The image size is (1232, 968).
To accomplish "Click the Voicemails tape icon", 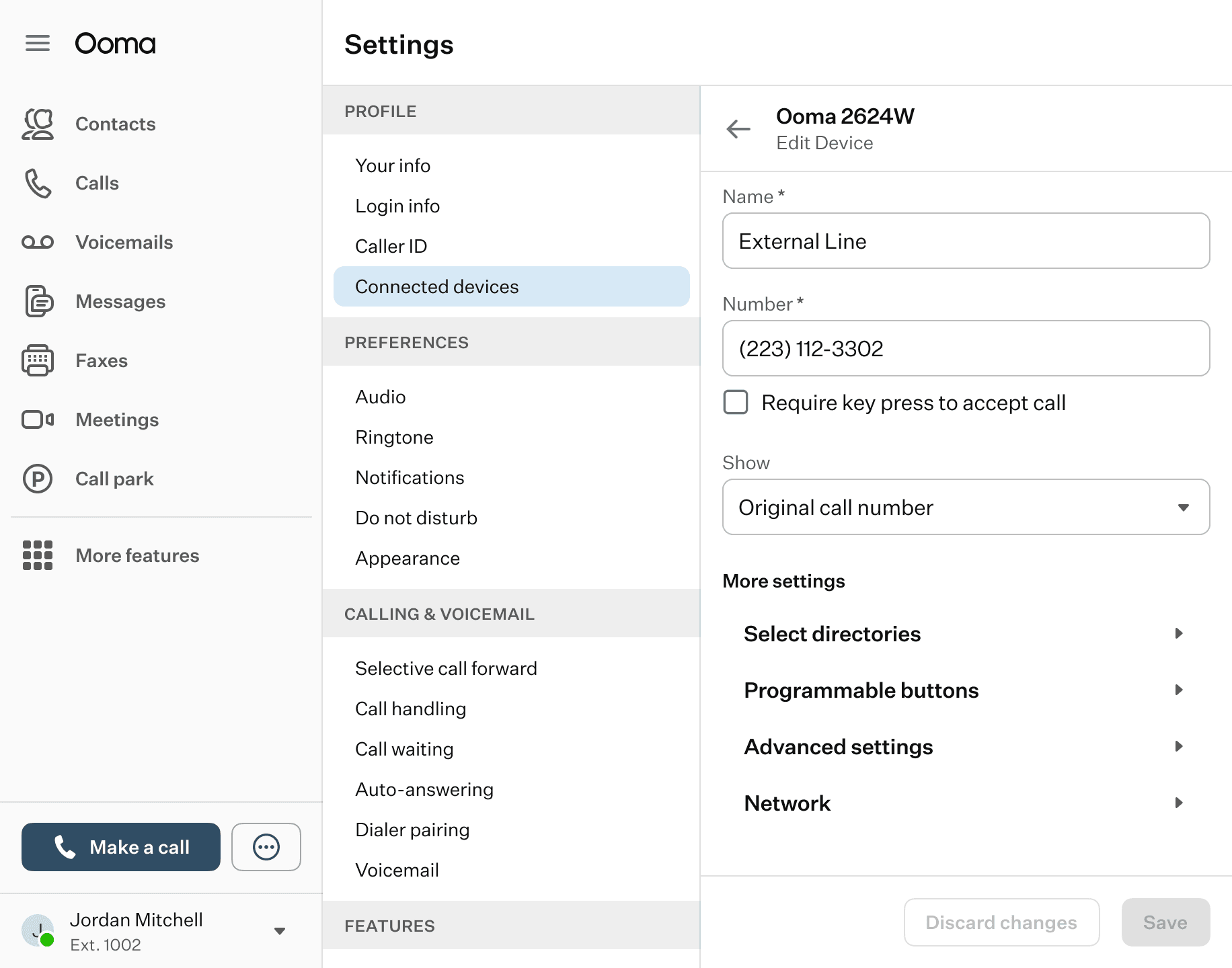I will [38, 242].
